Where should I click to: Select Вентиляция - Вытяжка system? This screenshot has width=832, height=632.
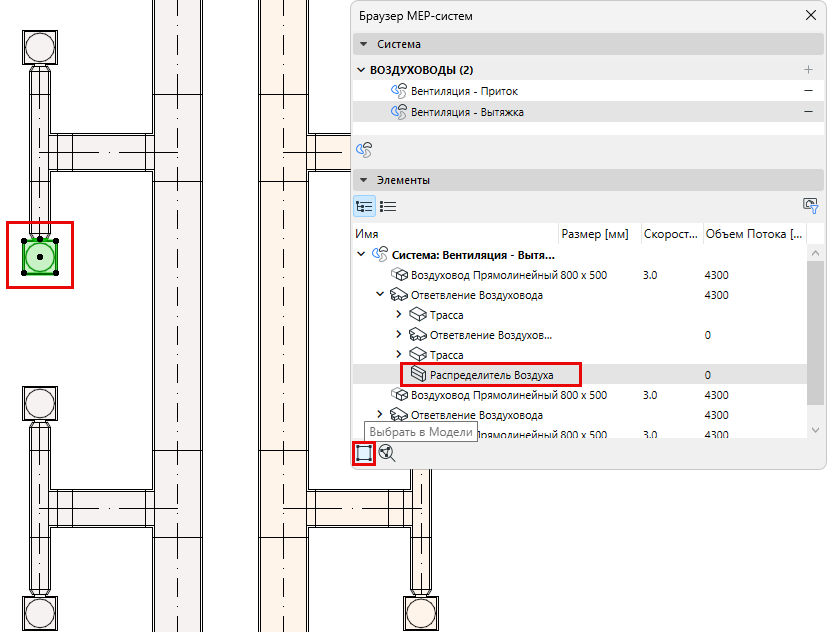[588, 111]
